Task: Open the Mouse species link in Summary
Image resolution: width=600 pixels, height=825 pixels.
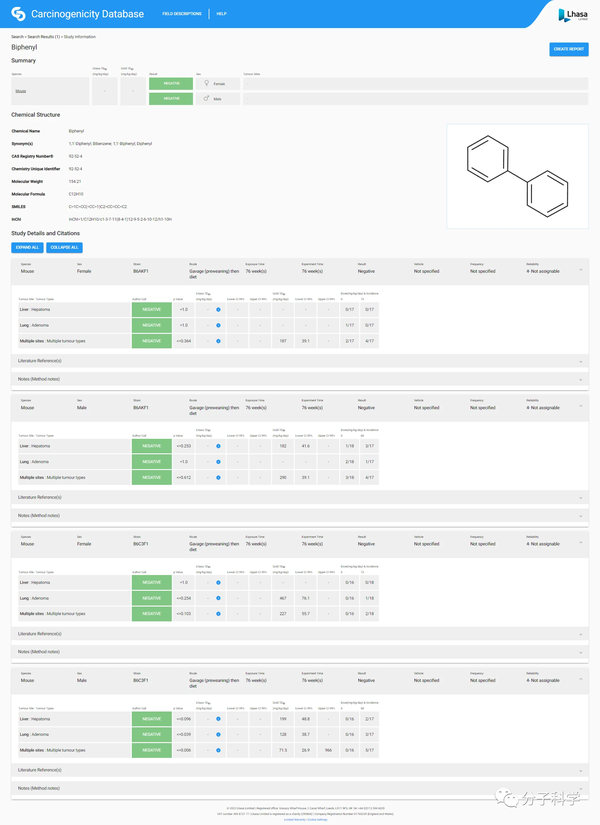Action: click(21, 91)
